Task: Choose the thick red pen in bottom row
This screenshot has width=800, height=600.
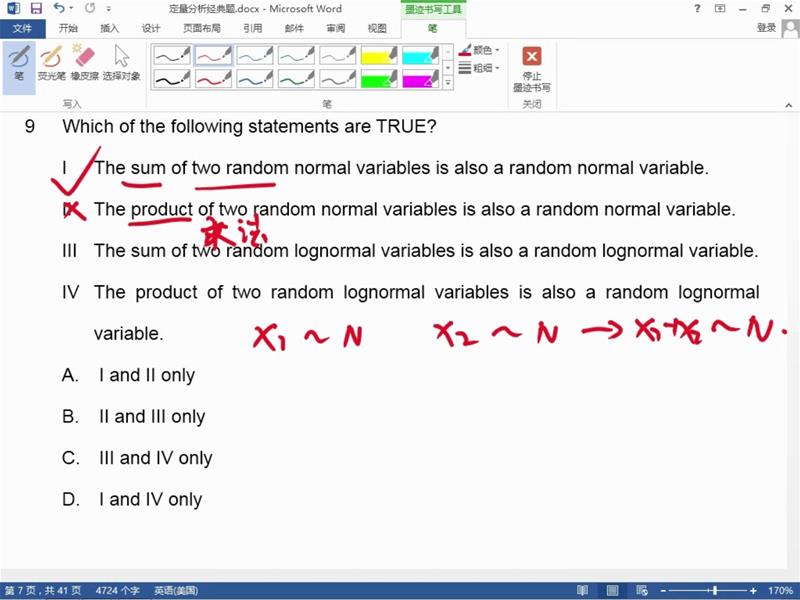Action: (x=213, y=79)
